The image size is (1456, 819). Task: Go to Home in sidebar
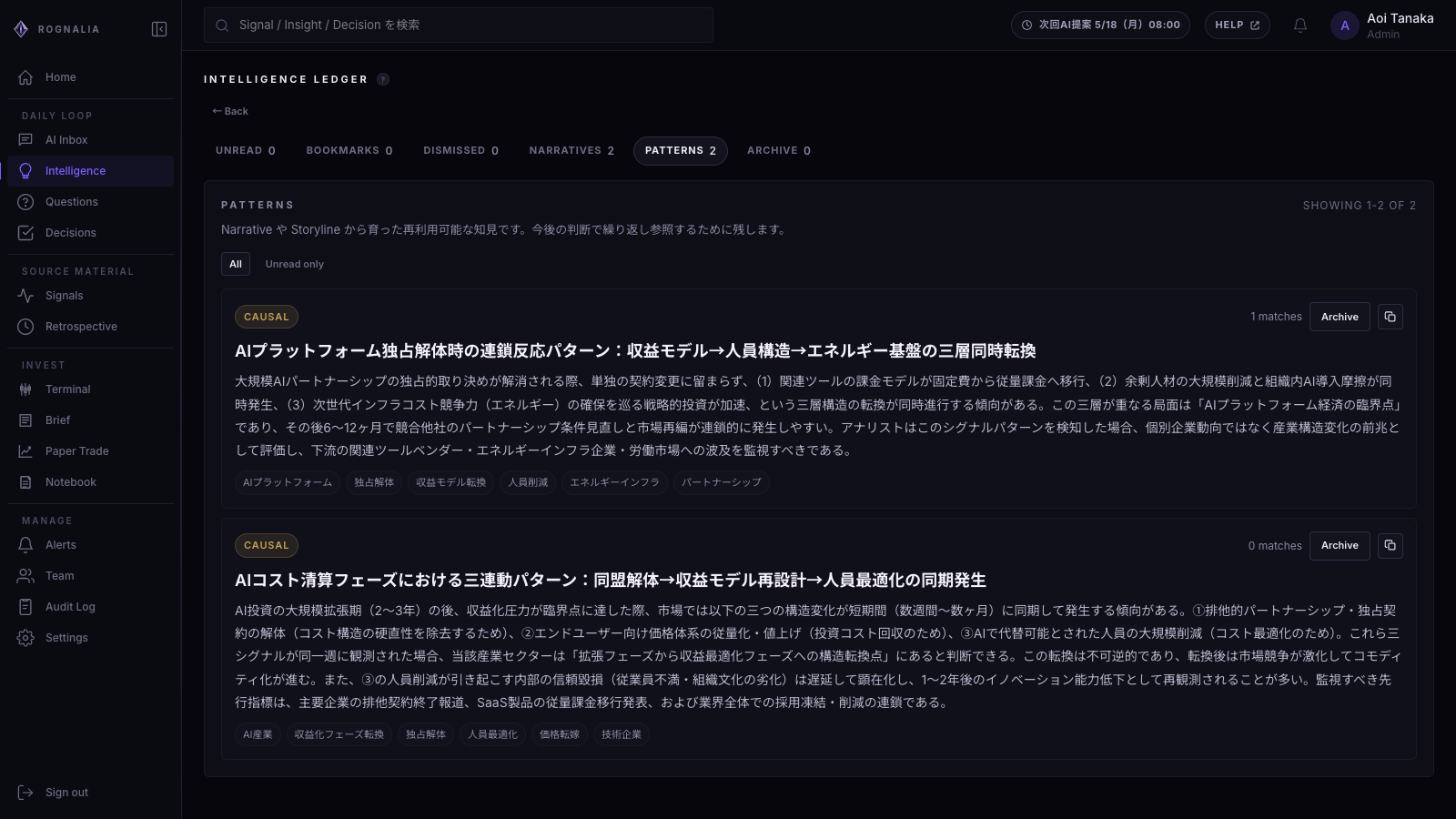[90, 77]
